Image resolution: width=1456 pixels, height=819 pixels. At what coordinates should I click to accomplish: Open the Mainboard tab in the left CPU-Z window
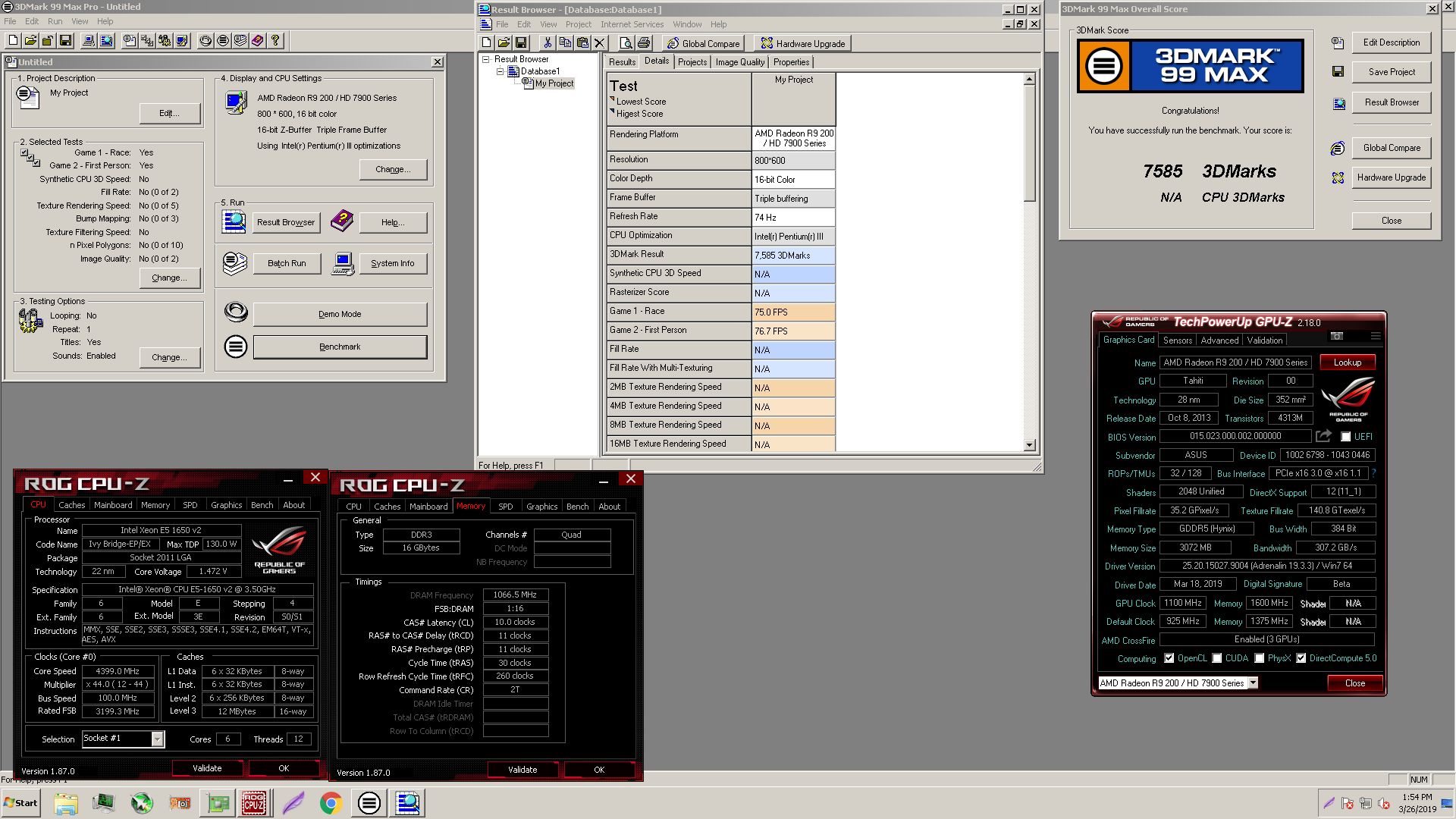click(113, 505)
